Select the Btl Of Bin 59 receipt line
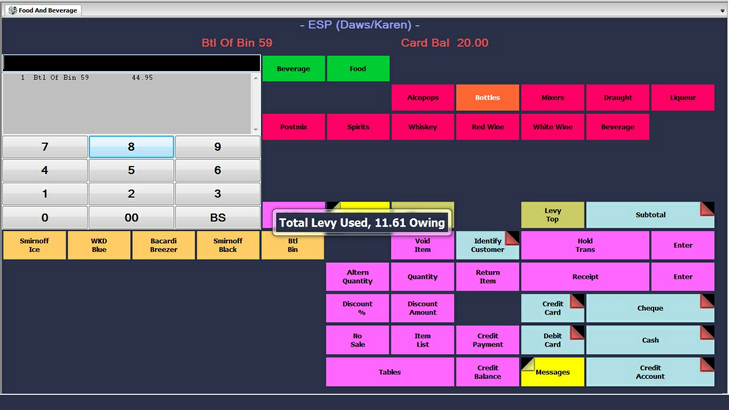Screen dimensions: 729x410 click(90, 78)
